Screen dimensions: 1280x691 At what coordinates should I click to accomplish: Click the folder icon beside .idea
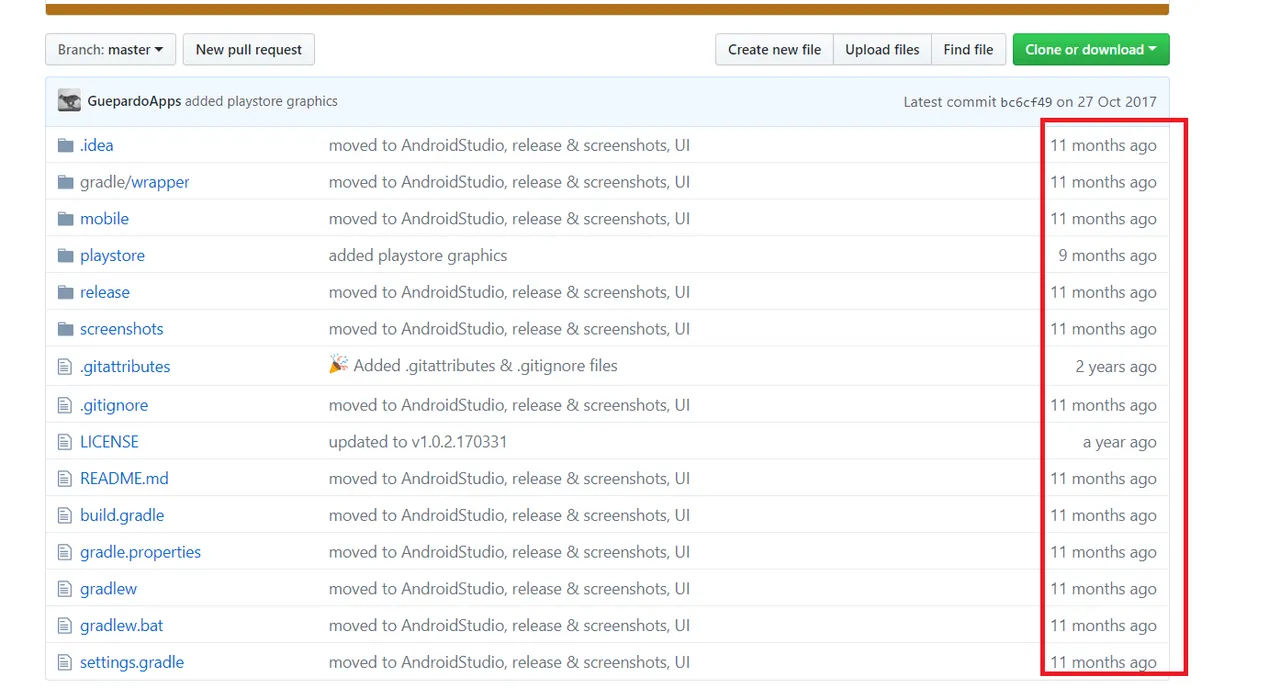coord(66,145)
